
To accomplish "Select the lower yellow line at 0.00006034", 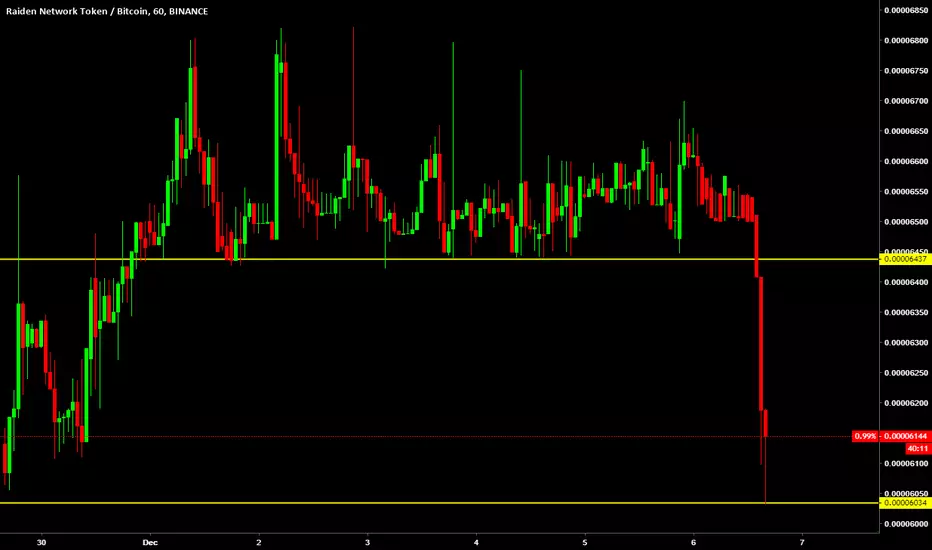I will point(439,503).
